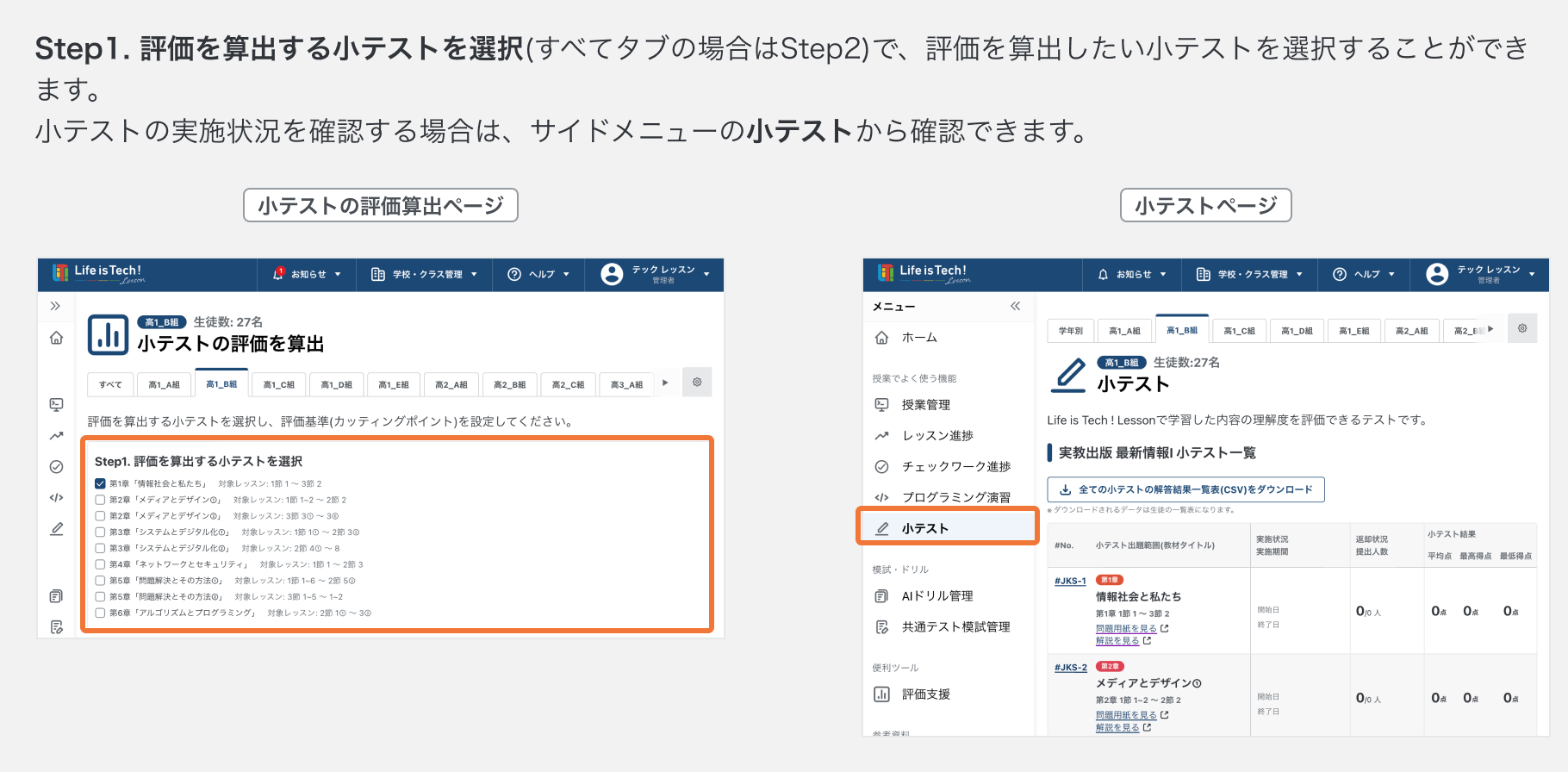This screenshot has height=772, width=1568.
Task: Open the class management monitor icon in the collapsed sidebar
Action: [x=56, y=404]
